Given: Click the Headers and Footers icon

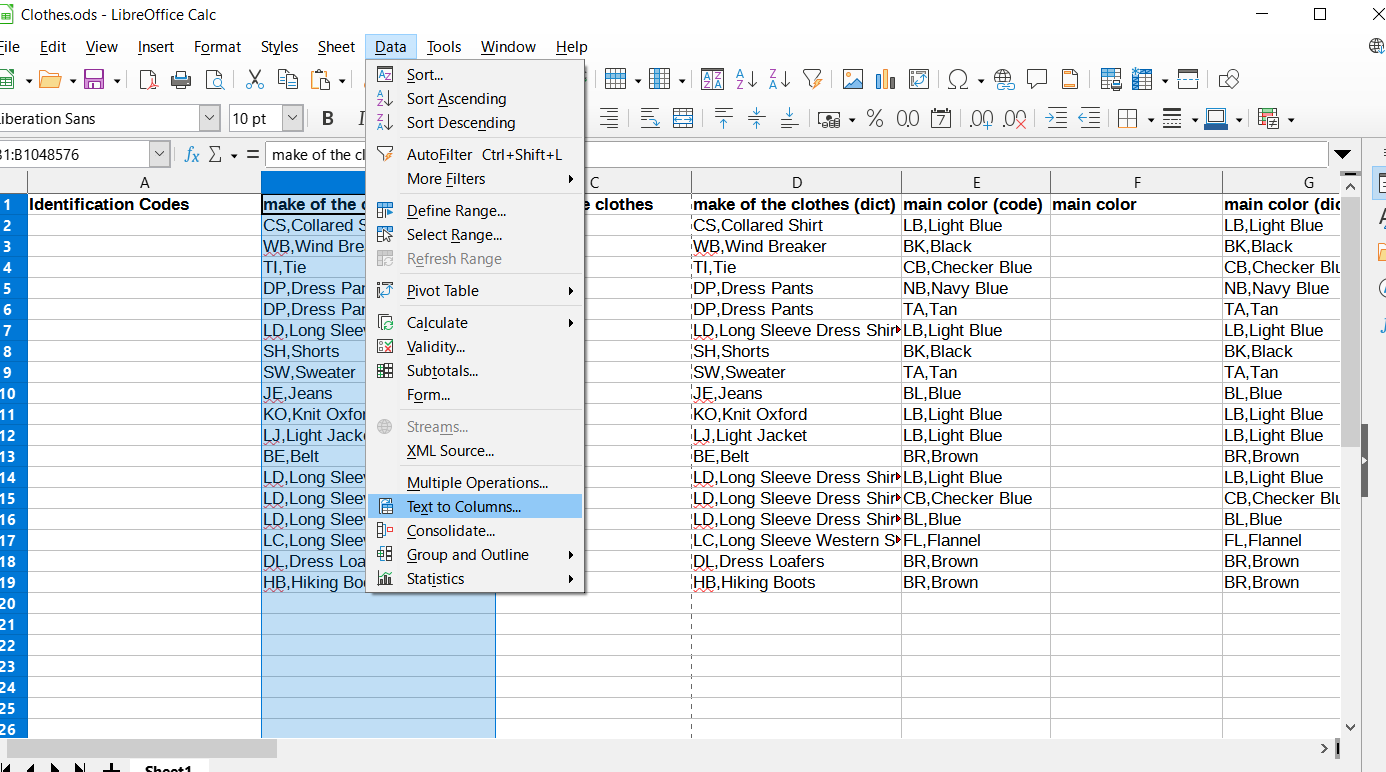Looking at the screenshot, I should [1070, 80].
